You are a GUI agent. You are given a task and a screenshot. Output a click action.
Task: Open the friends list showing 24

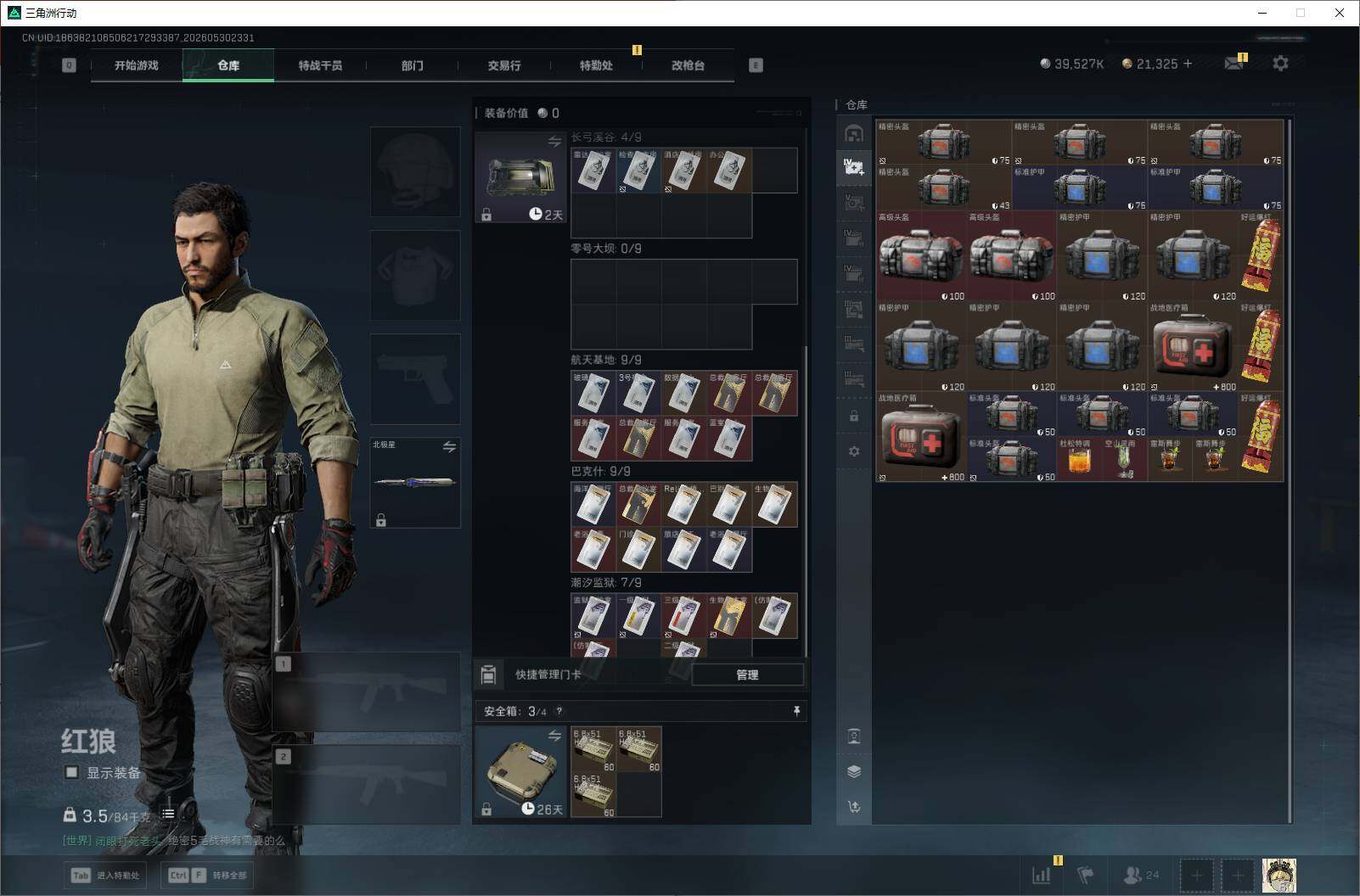pos(1141,875)
